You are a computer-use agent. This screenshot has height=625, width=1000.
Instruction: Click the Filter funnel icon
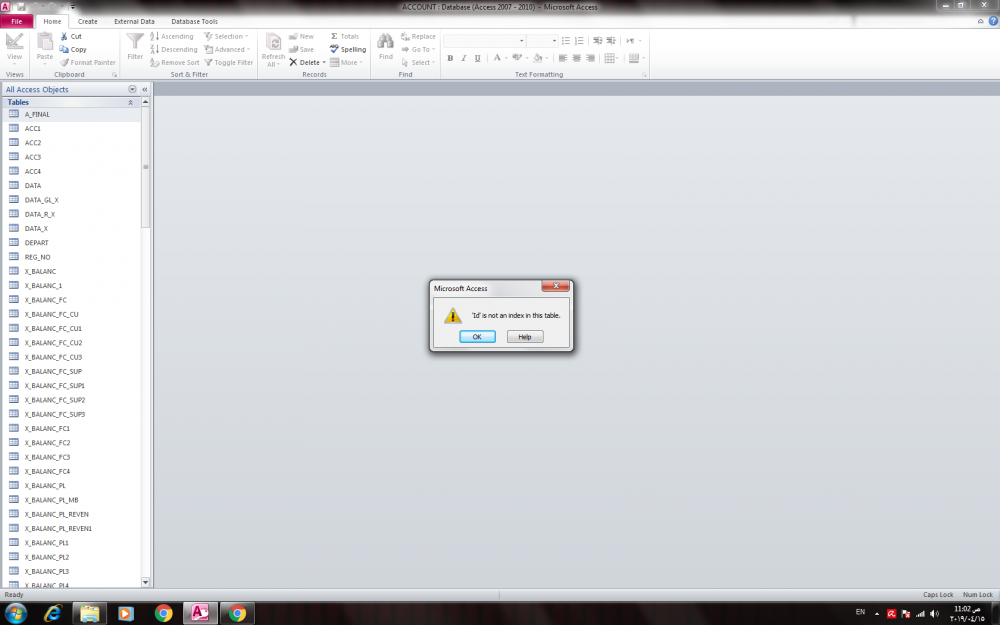(135, 42)
